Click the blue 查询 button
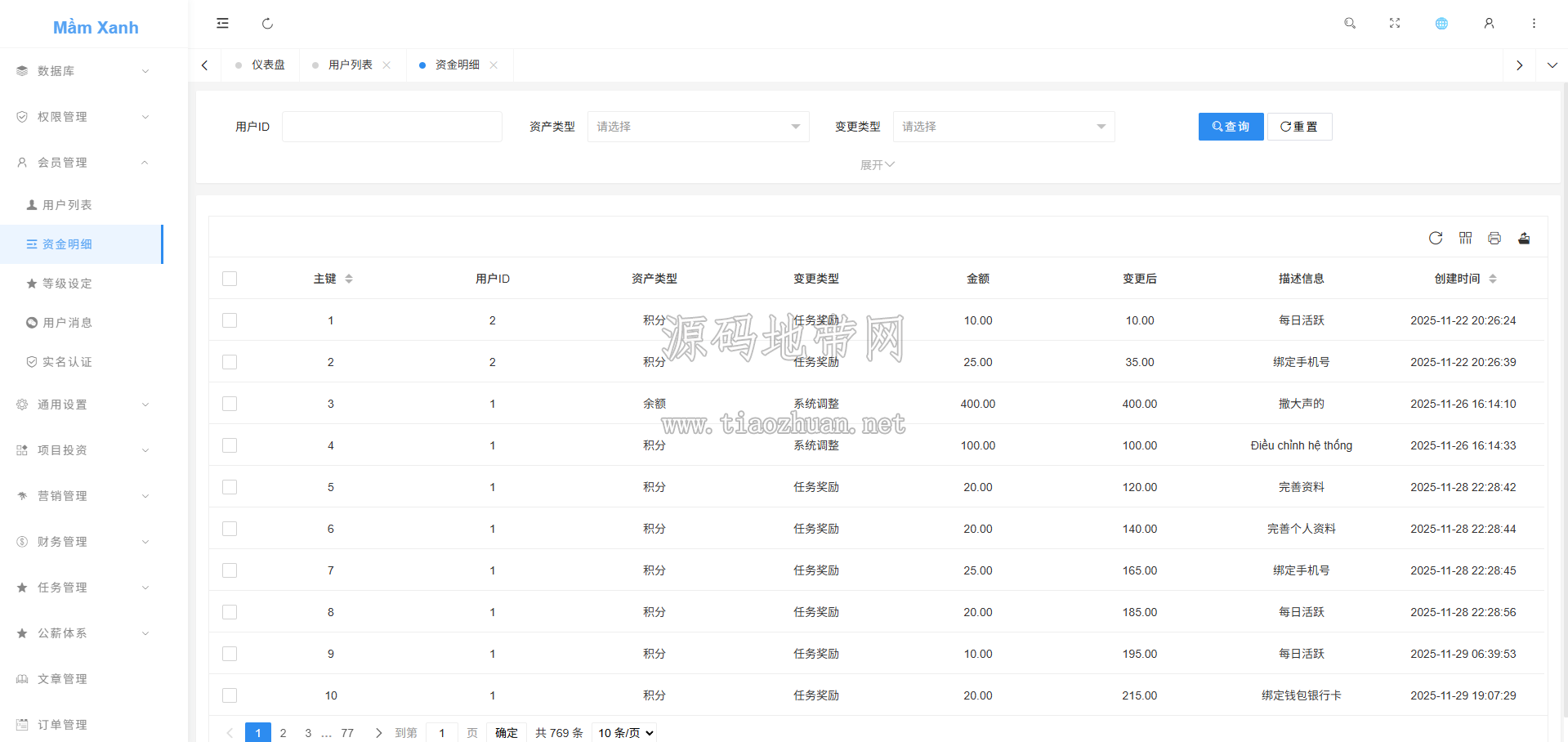The height and width of the screenshot is (742, 1568). (1231, 127)
